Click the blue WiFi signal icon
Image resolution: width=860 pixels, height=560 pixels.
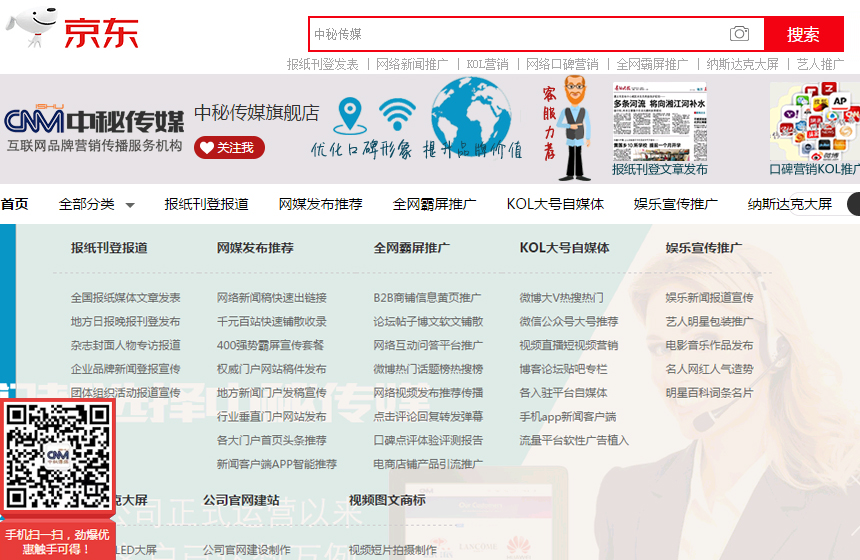pos(397,115)
